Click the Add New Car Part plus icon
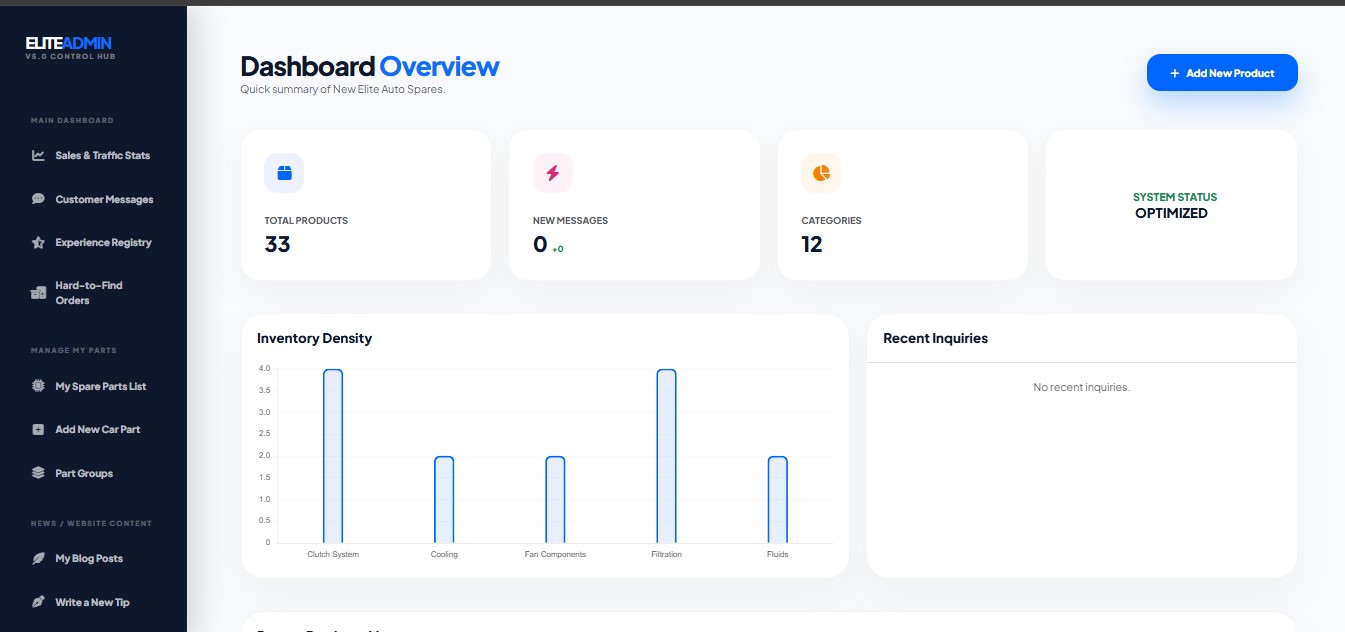Image resolution: width=1345 pixels, height=632 pixels. pyautogui.click(x=38, y=429)
